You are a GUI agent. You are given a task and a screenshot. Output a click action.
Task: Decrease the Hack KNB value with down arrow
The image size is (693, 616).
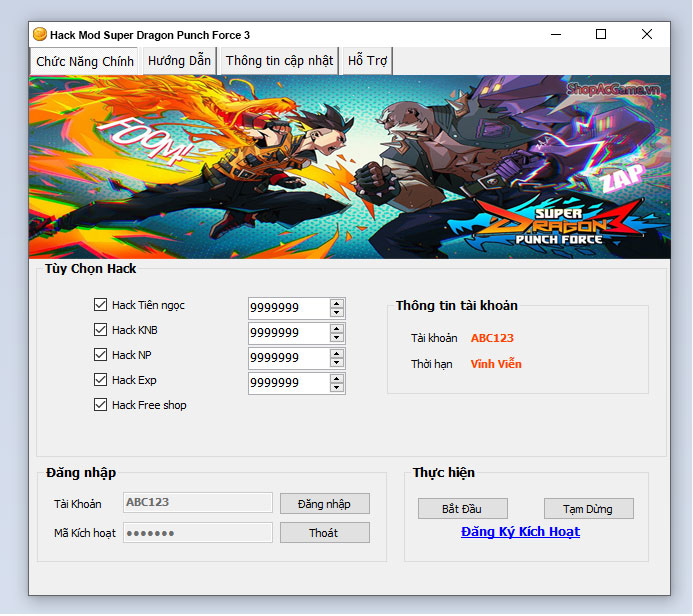[337, 338]
